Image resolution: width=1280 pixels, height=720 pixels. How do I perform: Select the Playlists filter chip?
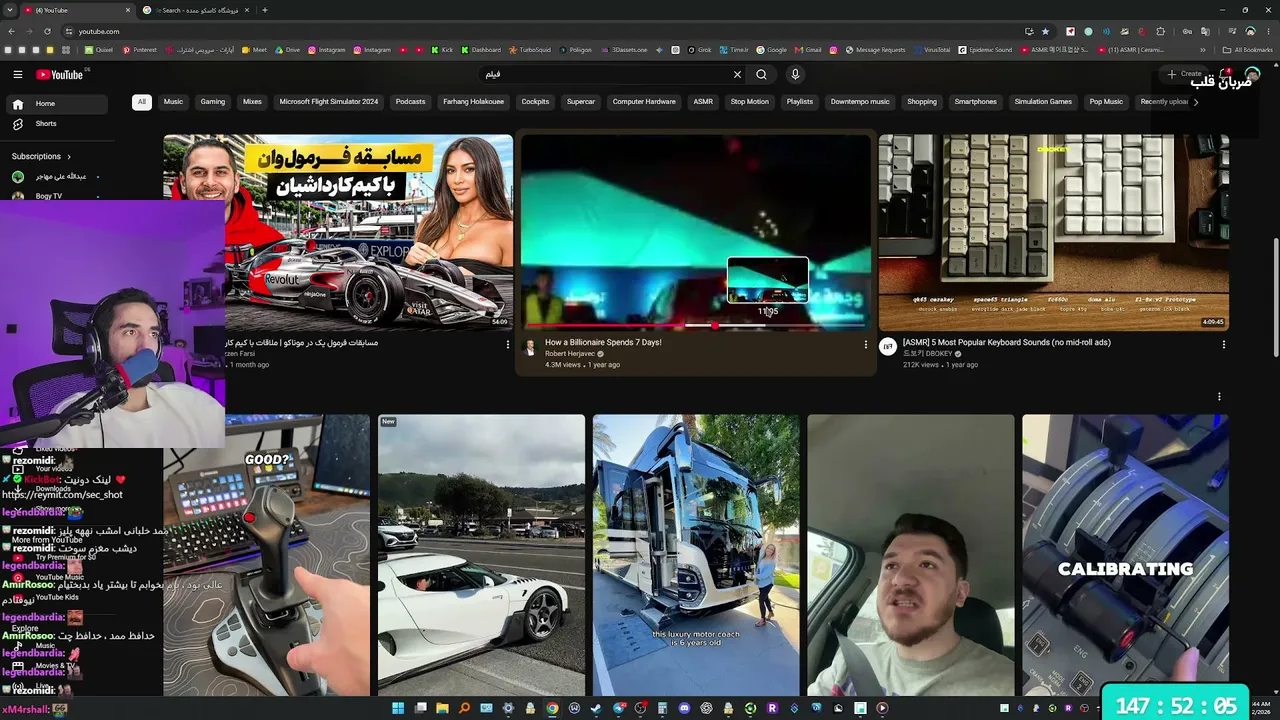coord(800,102)
